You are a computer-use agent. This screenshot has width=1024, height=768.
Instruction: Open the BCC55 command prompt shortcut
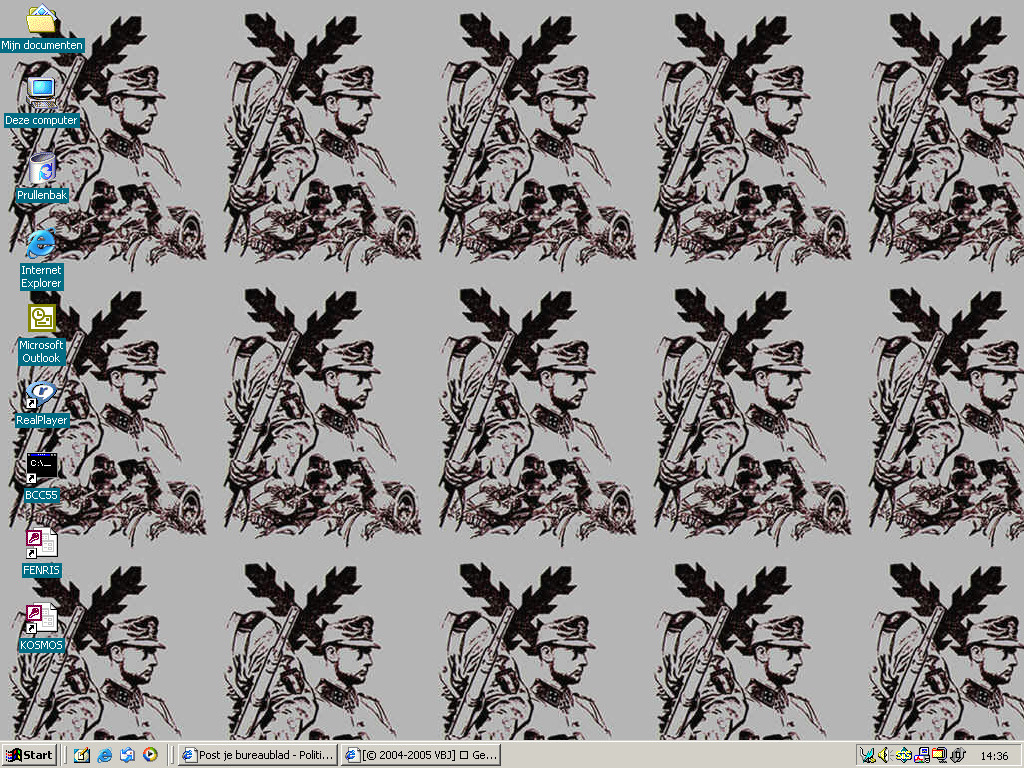tap(41, 468)
